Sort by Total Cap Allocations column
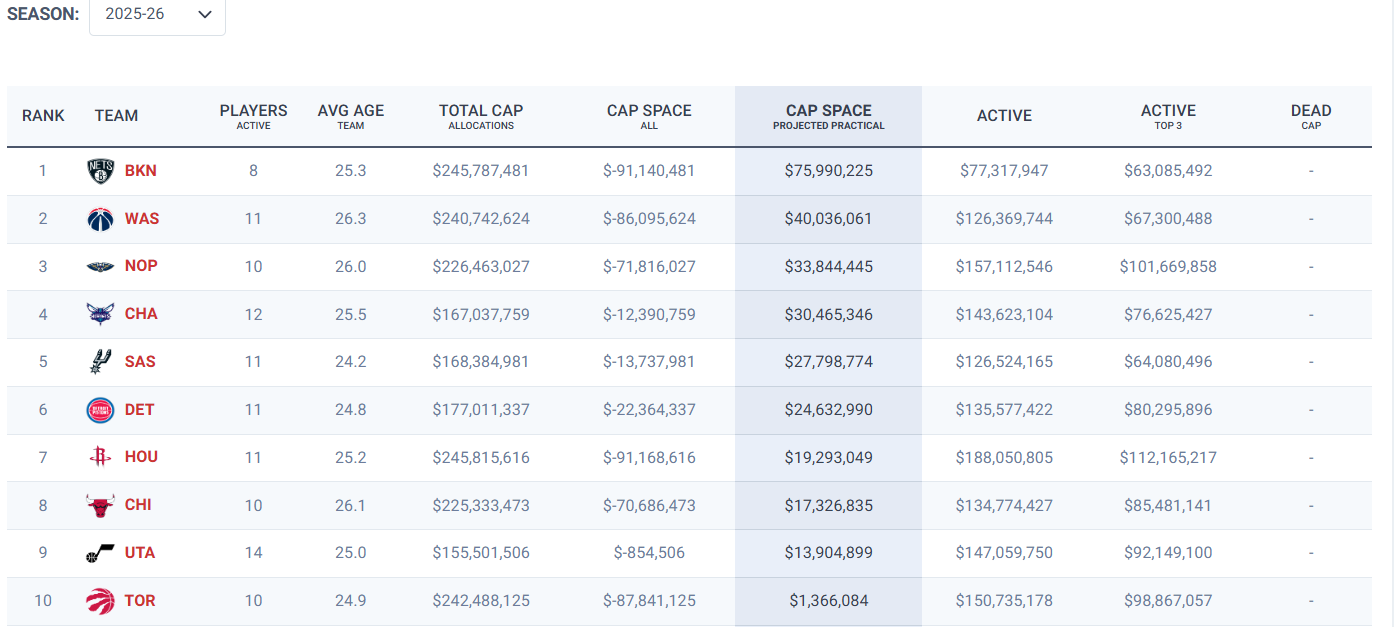 coord(481,116)
